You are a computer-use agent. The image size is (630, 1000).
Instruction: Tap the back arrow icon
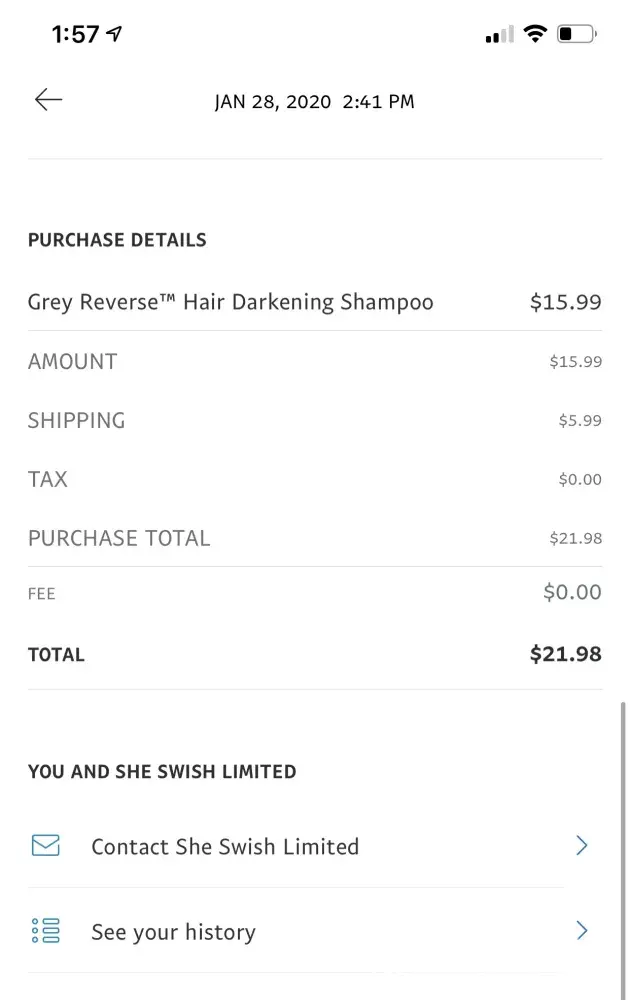pyautogui.click(x=48, y=99)
